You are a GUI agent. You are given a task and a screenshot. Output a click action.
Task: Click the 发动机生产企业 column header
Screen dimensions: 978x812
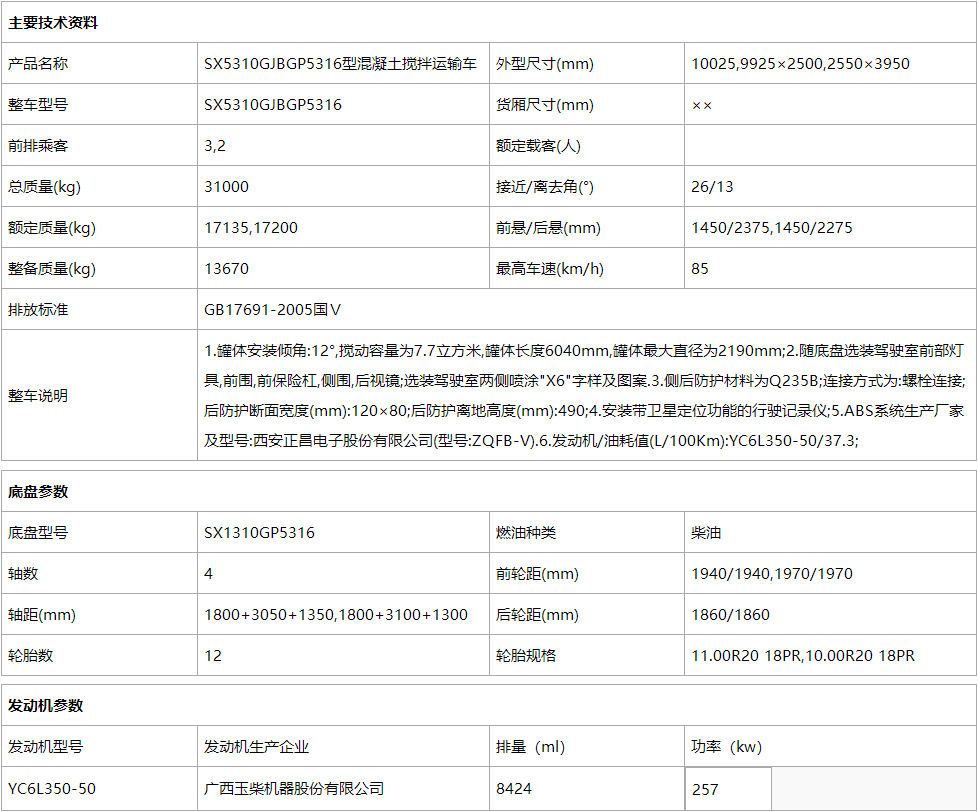256,747
